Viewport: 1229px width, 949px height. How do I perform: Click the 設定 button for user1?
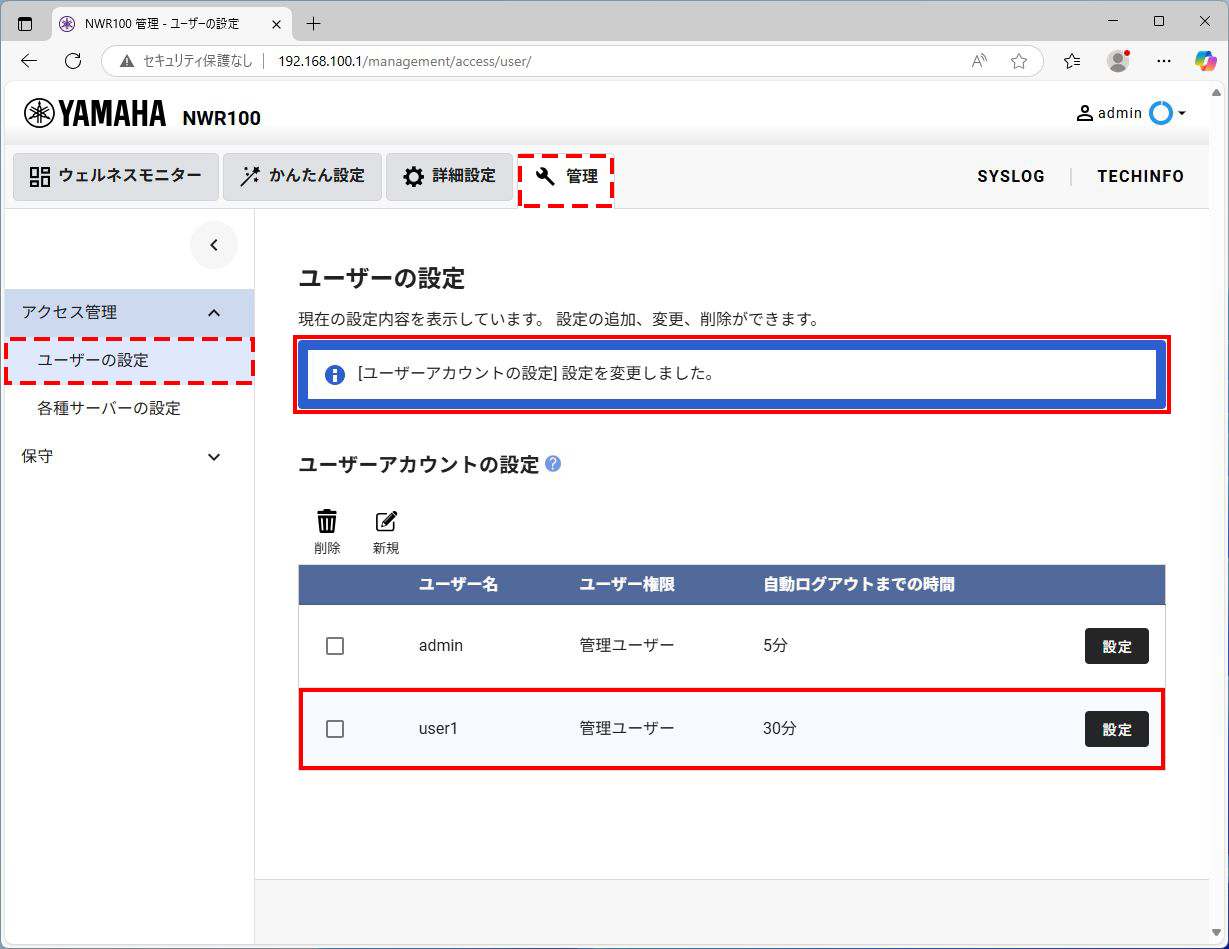coord(1116,729)
